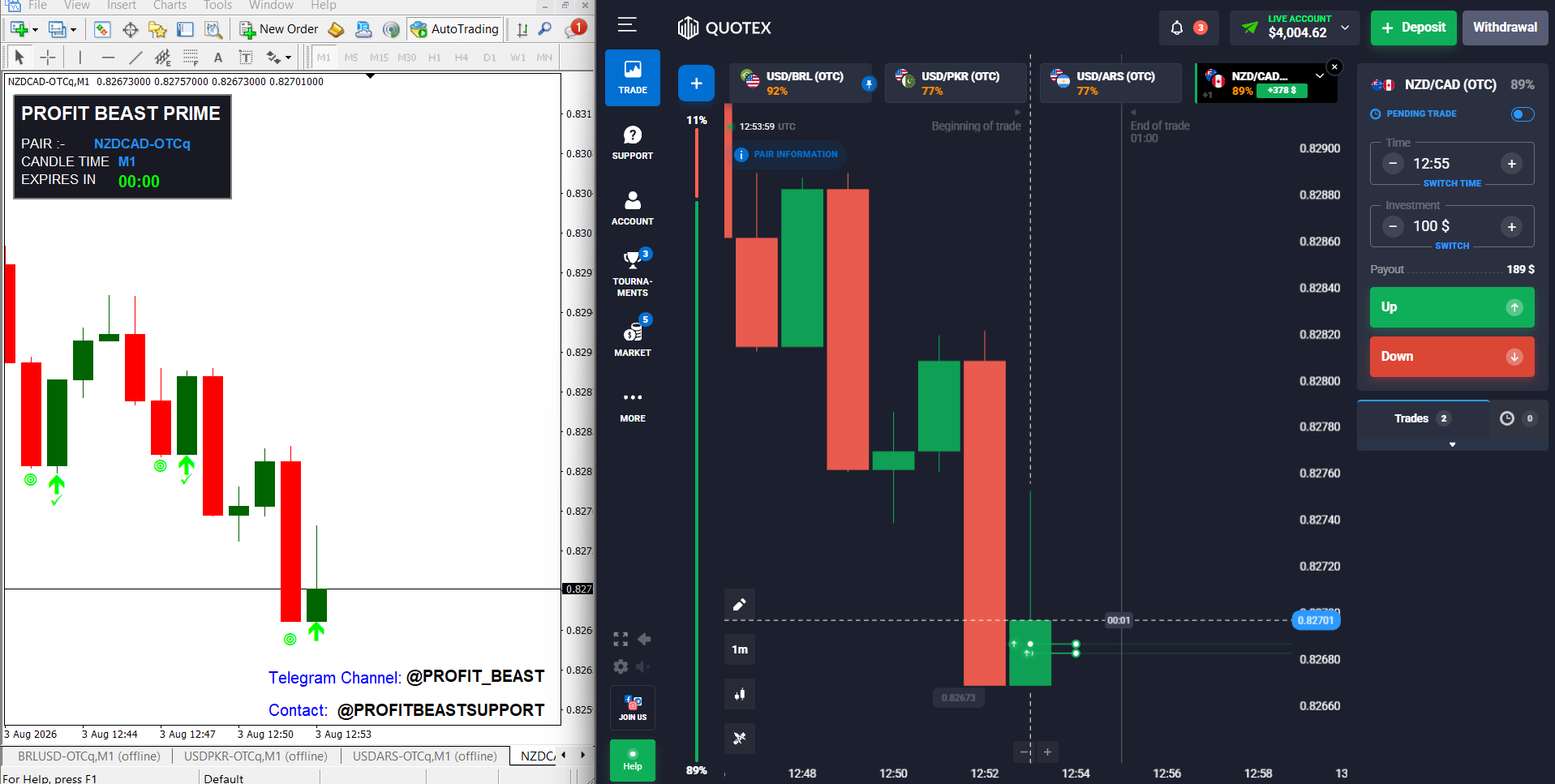Image resolution: width=1555 pixels, height=784 pixels.
Task: Toggle pin on USD/BRL (OTC) tab
Action: coord(869,84)
